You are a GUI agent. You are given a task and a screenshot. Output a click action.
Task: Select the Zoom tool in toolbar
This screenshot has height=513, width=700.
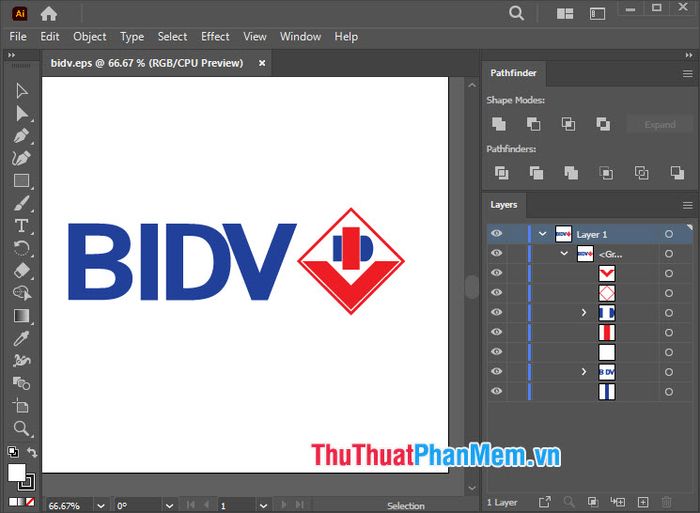21,428
